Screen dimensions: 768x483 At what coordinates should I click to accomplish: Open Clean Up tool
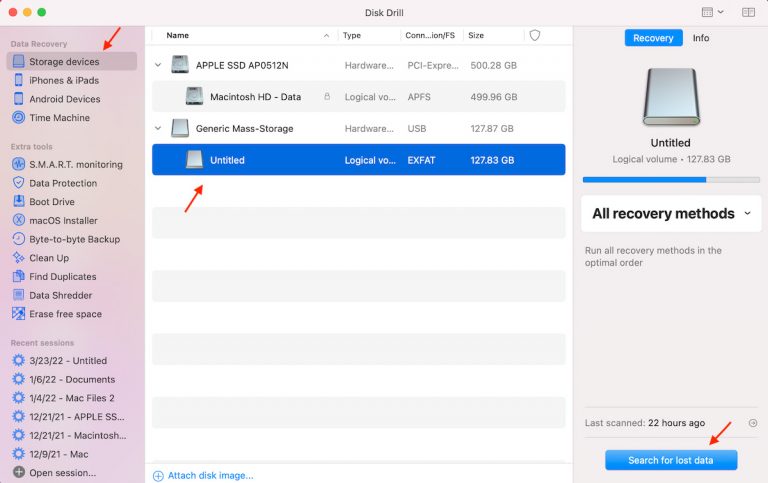(x=48, y=258)
